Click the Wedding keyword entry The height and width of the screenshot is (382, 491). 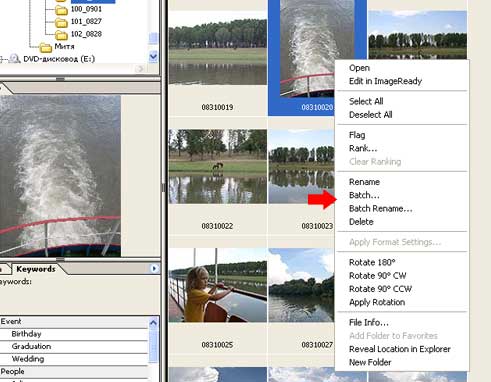pos(28,359)
